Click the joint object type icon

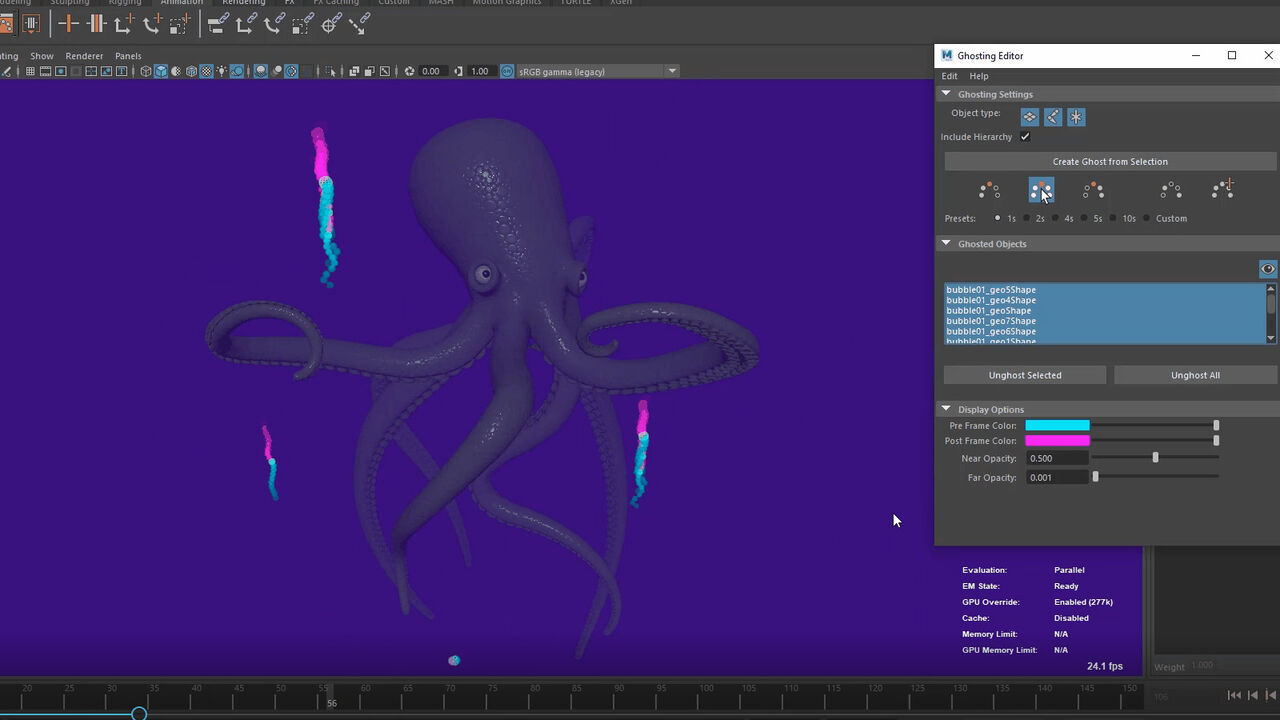coord(1053,117)
